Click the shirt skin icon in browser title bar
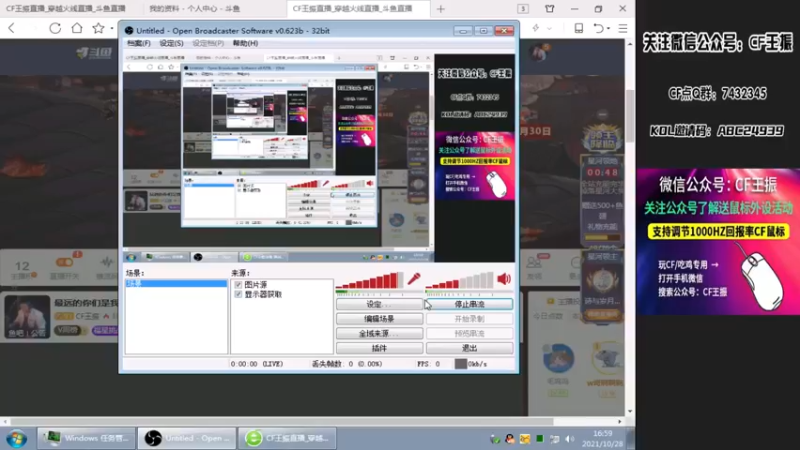The image size is (800, 450). (549, 9)
